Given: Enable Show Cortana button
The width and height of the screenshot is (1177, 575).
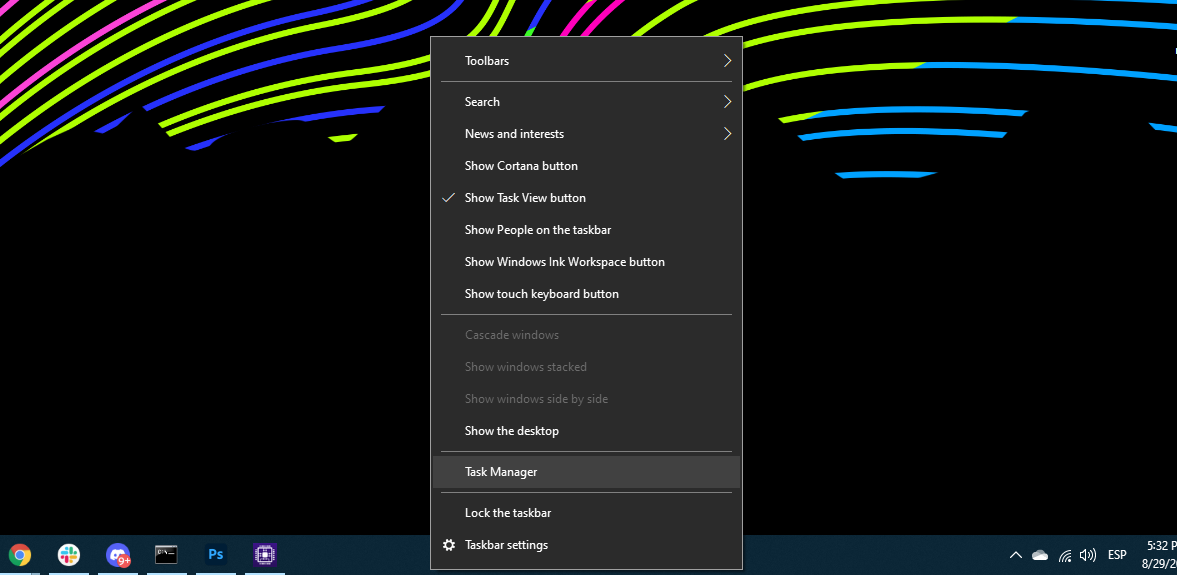Looking at the screenshot, I should coord(586,166).
